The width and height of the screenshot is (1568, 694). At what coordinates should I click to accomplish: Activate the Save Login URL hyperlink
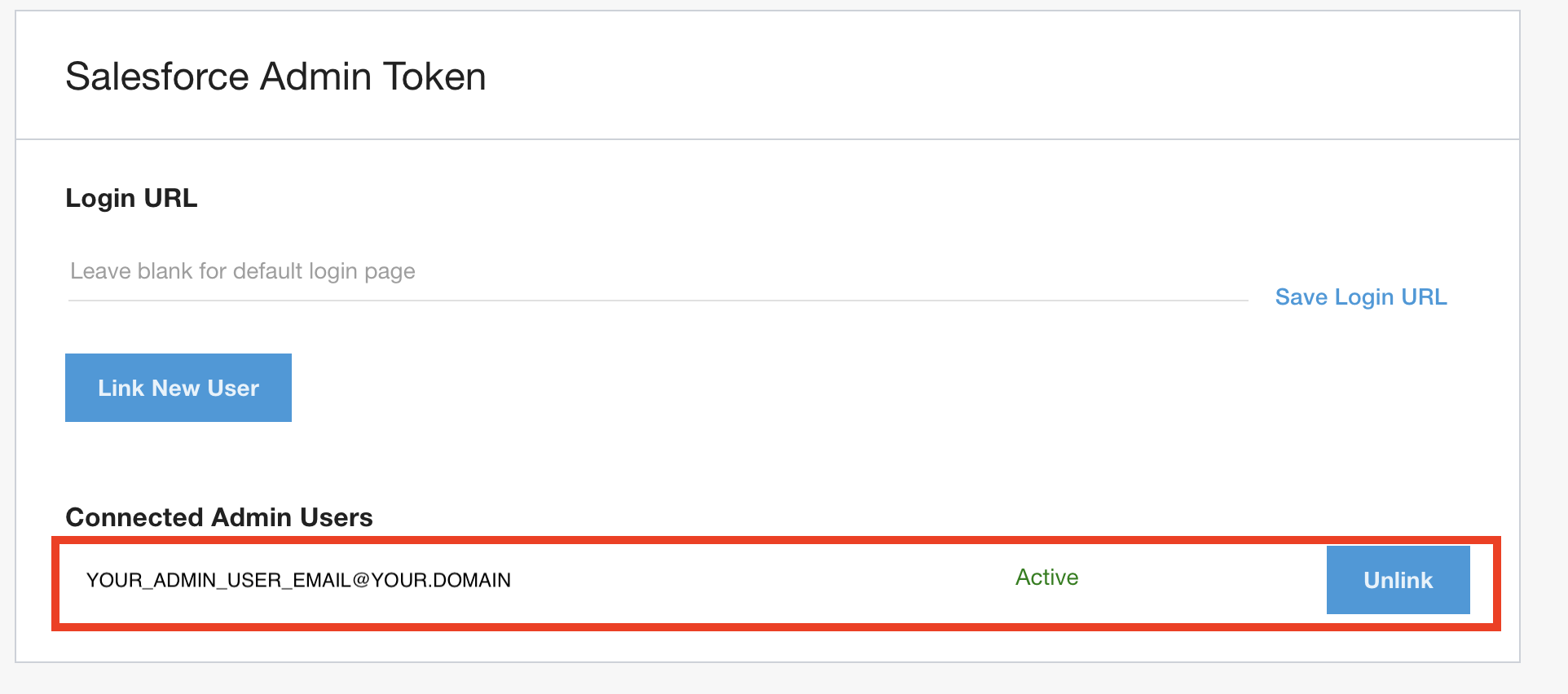1361,297
